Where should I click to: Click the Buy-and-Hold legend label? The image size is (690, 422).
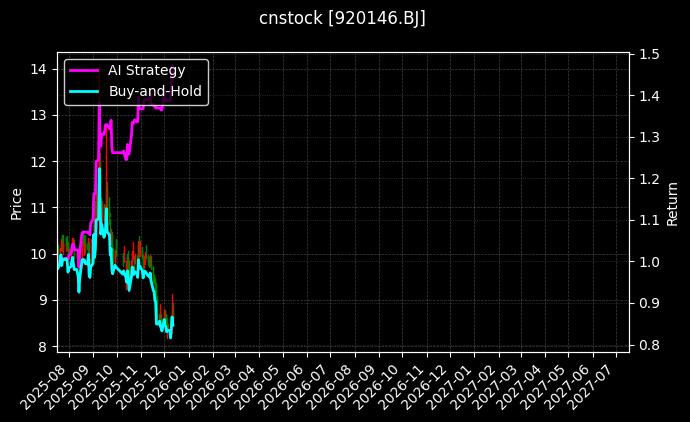pos(155,91)
